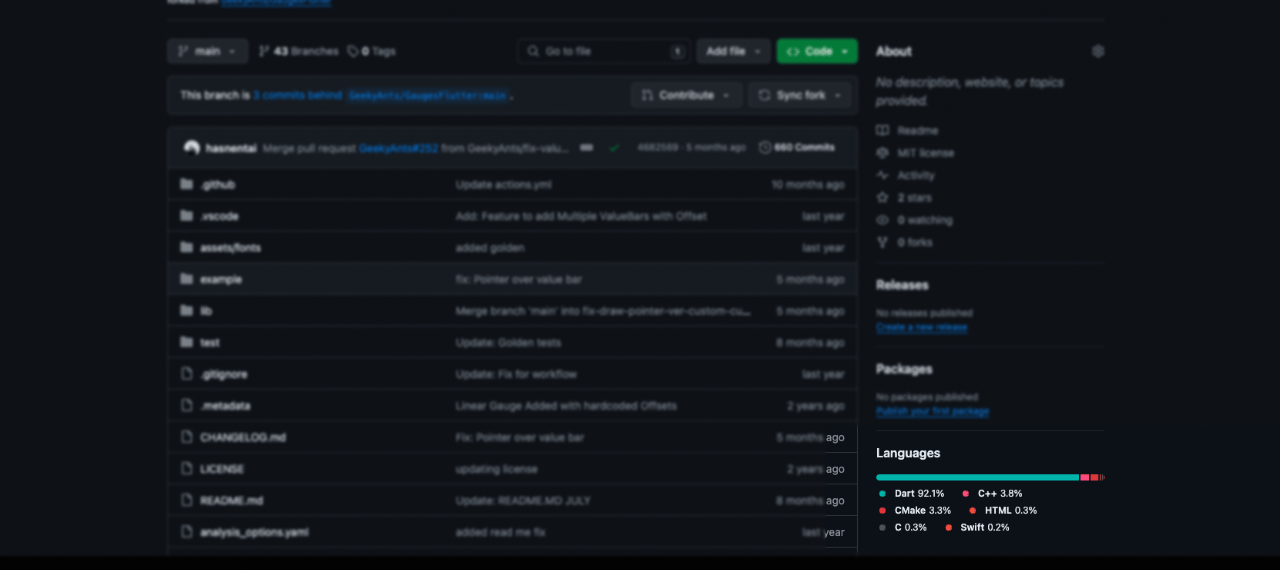The width and height of the screenshot is (1280, 570).
Task: Expand the Add file dropdown
Action: [x=734, y=51]
